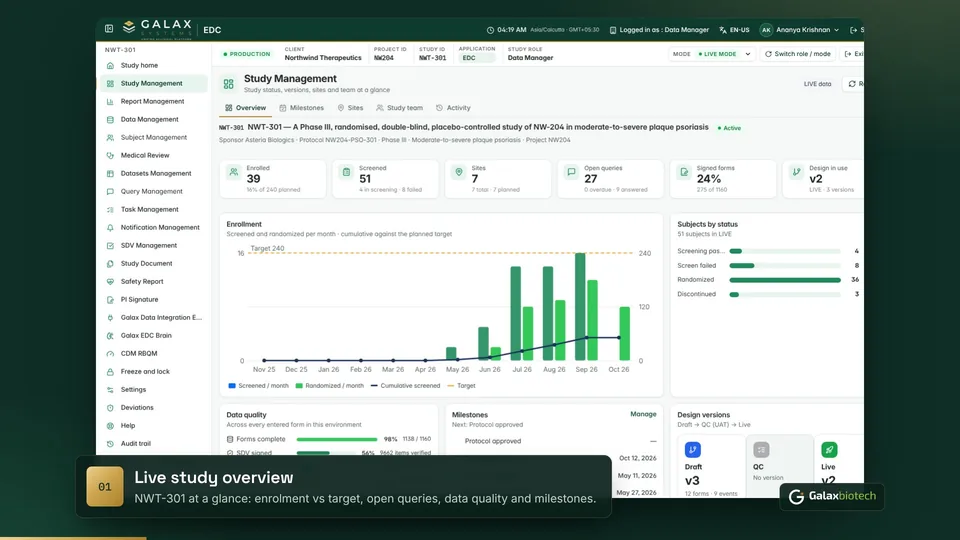Viewport: 960px width, 540px height.
Task: Toggle Screened / month legend
Action: pos(258,386)
